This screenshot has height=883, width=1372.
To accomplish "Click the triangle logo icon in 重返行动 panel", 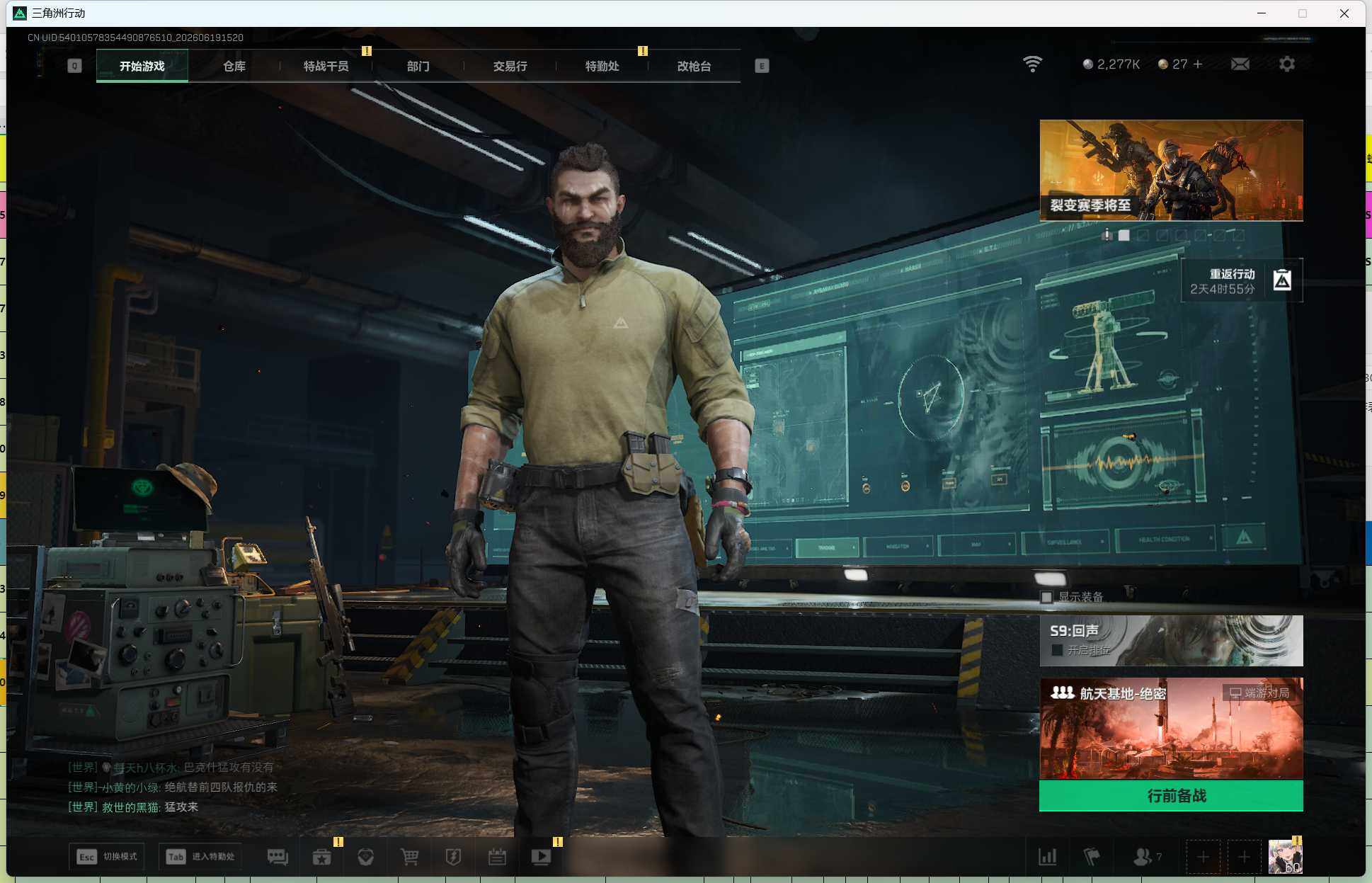I will 1282,280.
